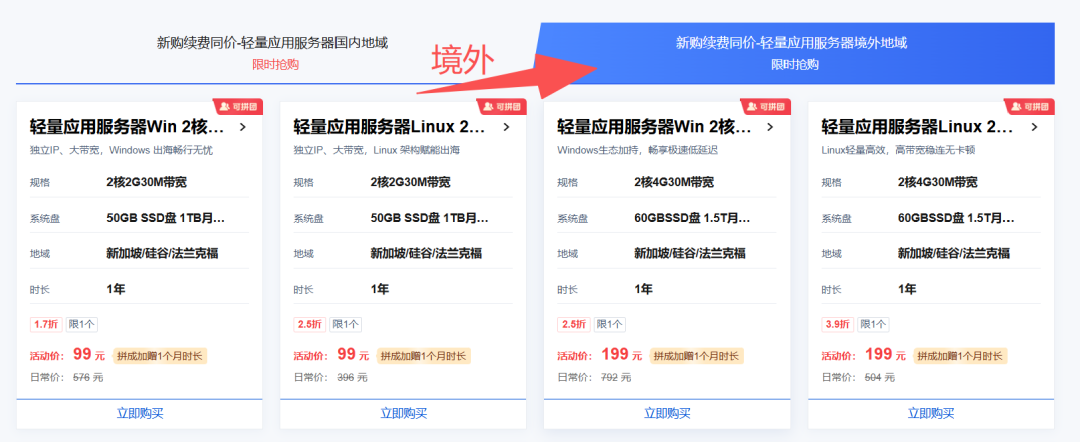This screenshot has width=1080, height=442.
Task: Click 新加坡/硅谷/法兰克福 region on the 1.7折 card
Action: point(162,253)
